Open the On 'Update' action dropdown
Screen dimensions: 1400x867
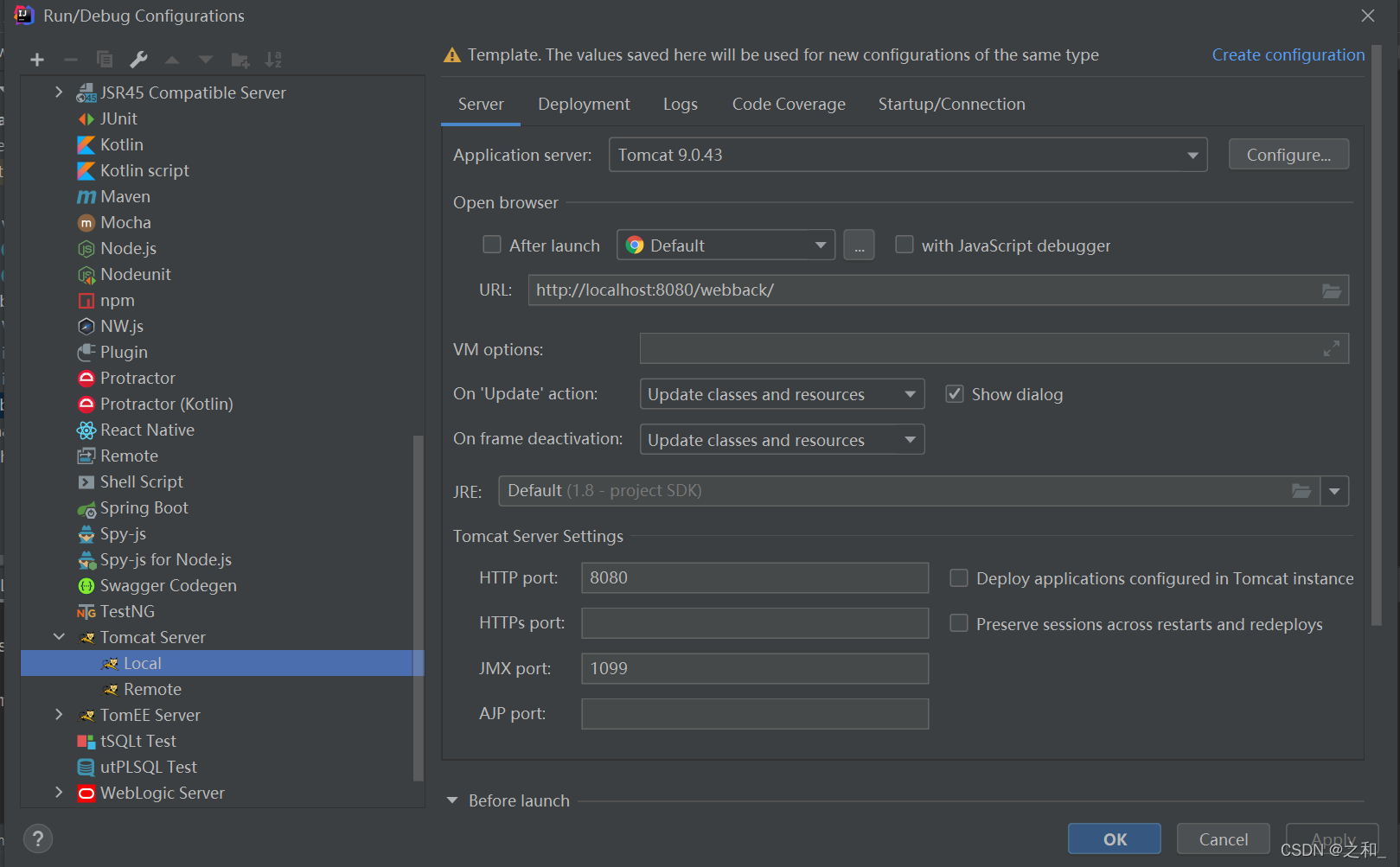(x=782, y=394)
